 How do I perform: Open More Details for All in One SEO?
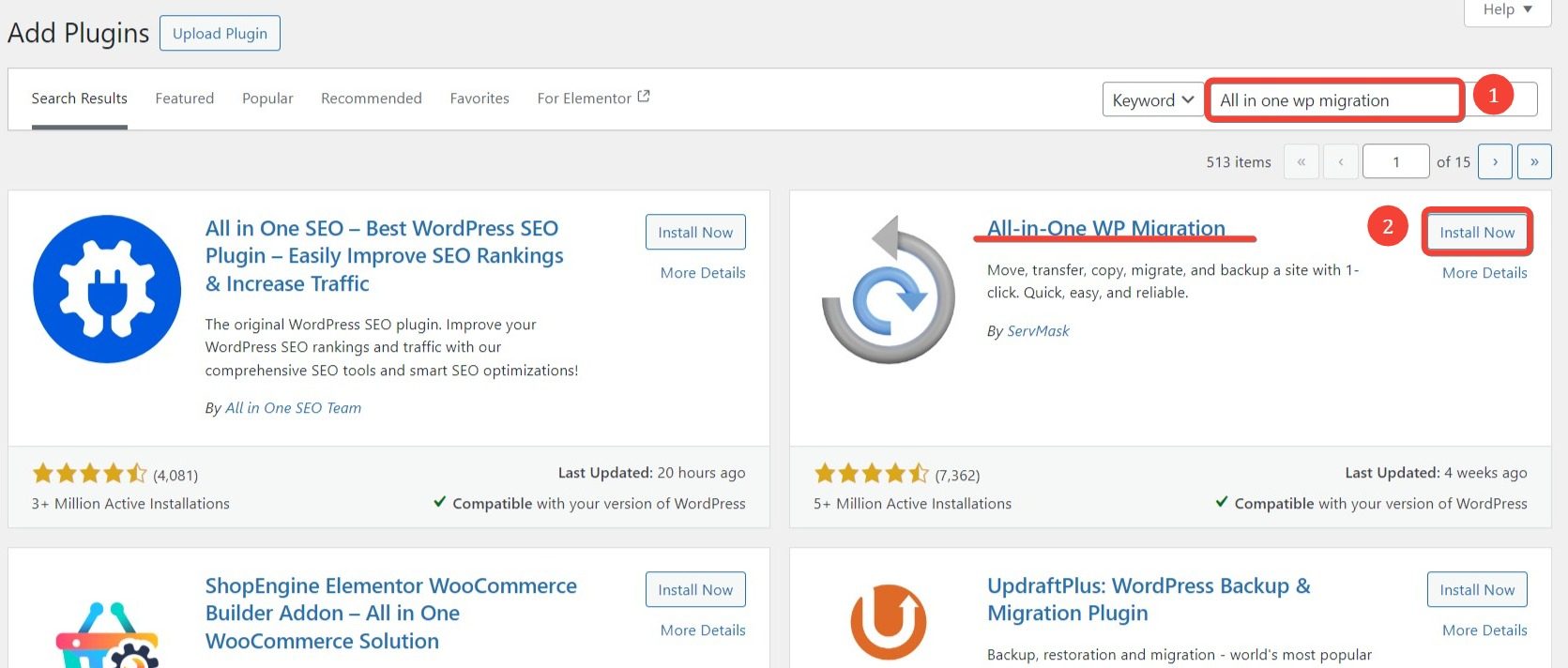click(x=703, y=273)
